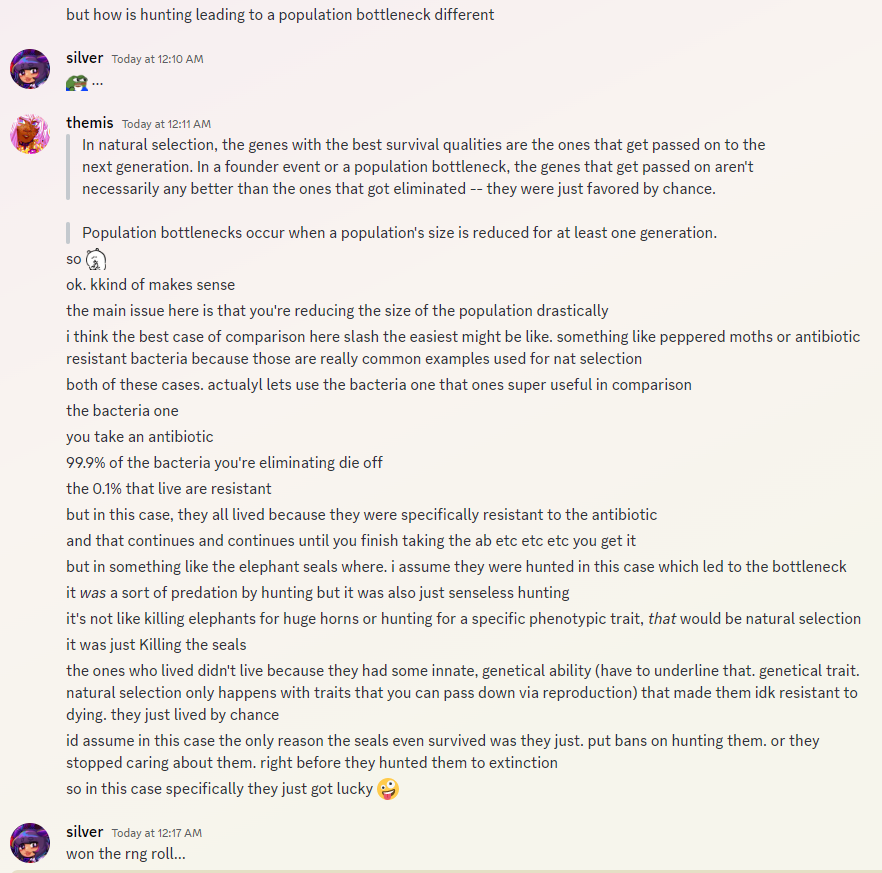Click the zany face emoji after "got lucky"
This screenshot has width=882, height=873.
point(389,790)
